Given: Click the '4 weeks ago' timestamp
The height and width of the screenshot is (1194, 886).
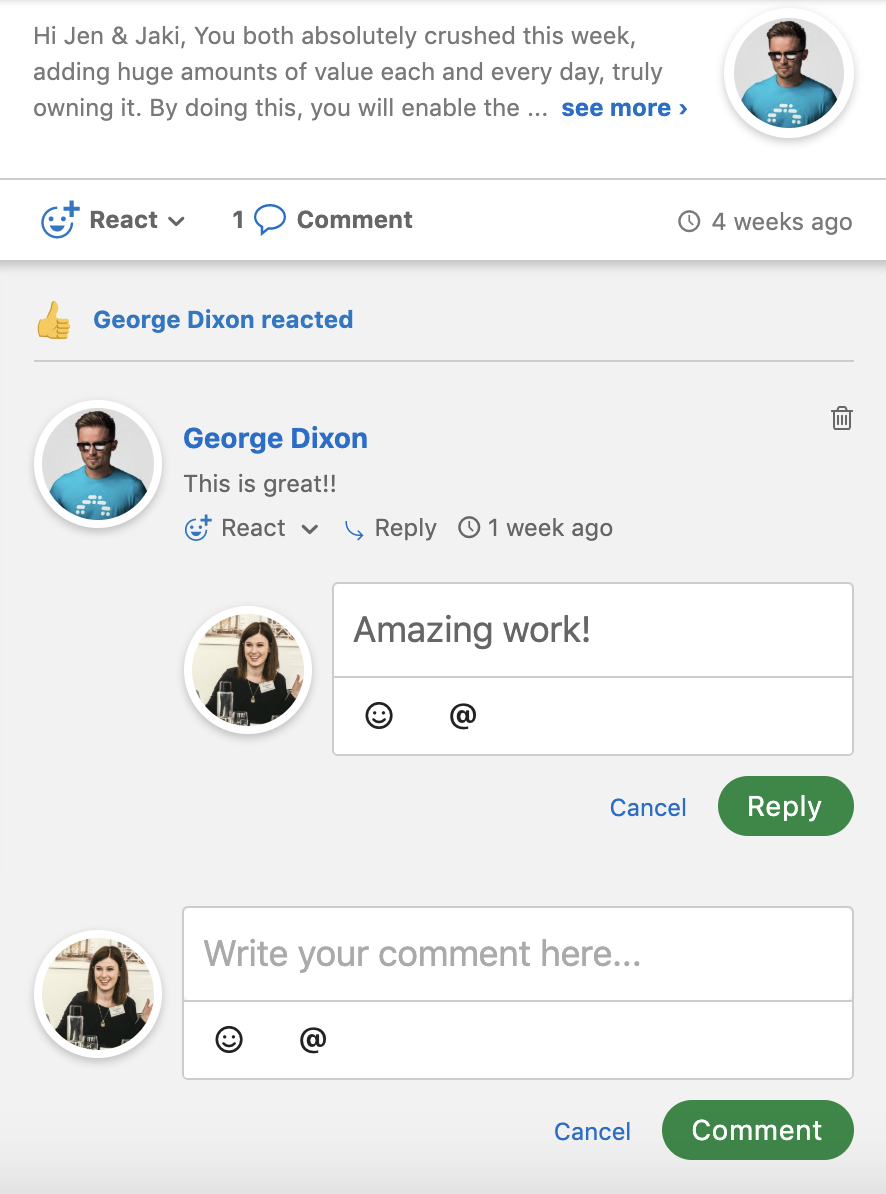Looking at the screenshot, I should [x=782, y=222].
